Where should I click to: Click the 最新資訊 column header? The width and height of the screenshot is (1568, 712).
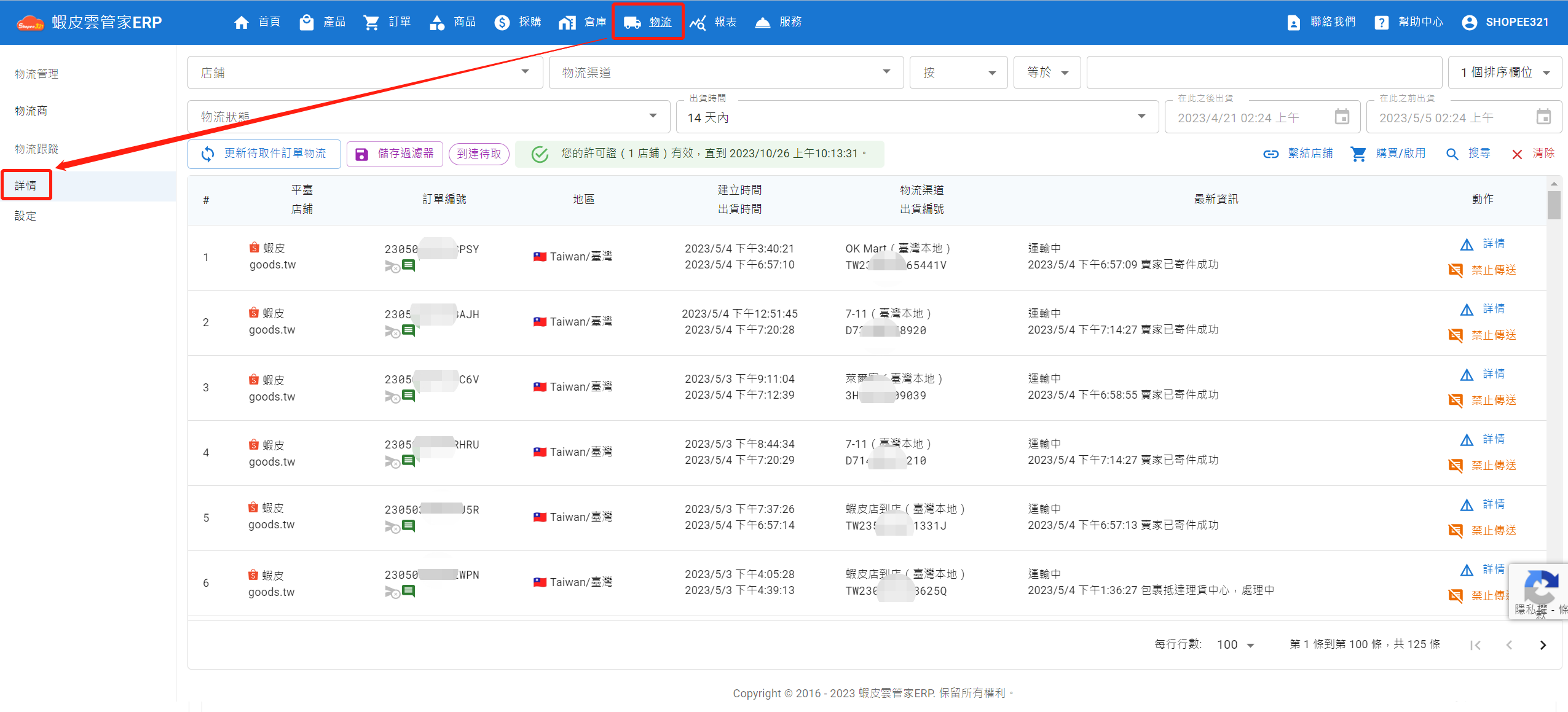(x=1216, y=199)
